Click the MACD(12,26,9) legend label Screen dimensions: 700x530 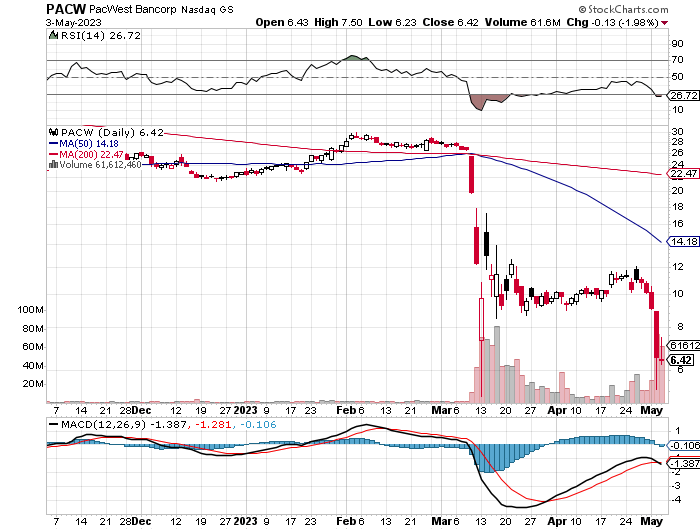tap(103, 425)
